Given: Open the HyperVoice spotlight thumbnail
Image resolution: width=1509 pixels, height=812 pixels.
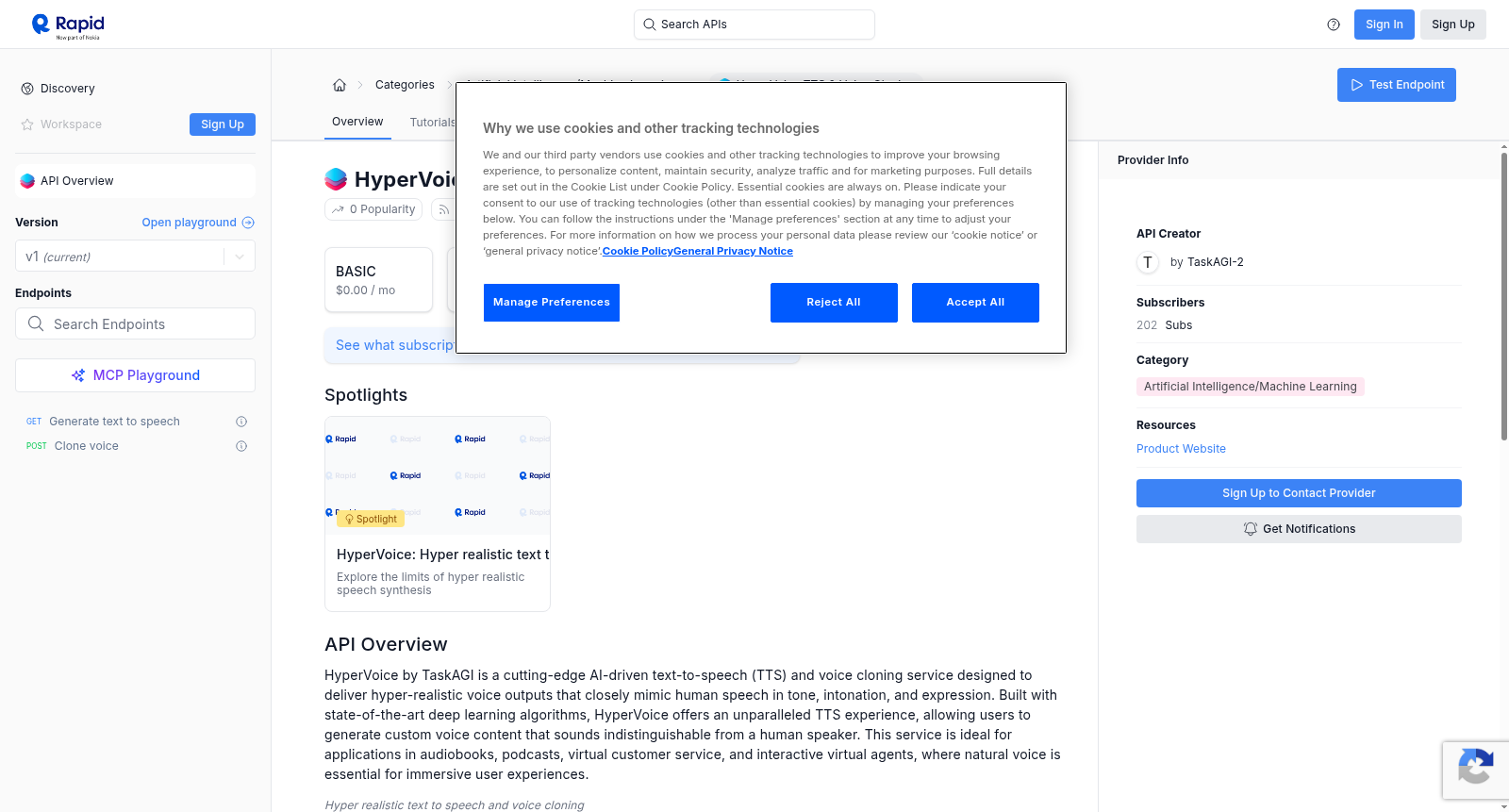Looking at the screenshot, I should click(438, 474).
